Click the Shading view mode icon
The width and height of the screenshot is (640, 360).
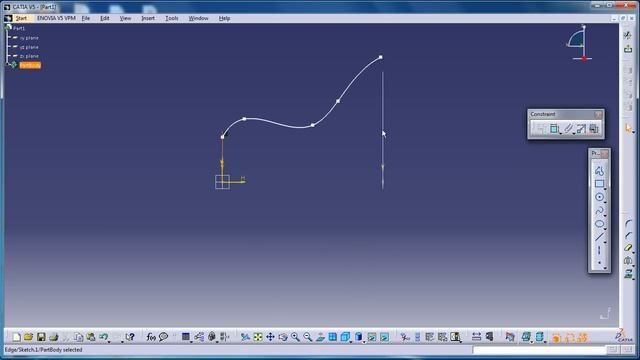(358, 337)
